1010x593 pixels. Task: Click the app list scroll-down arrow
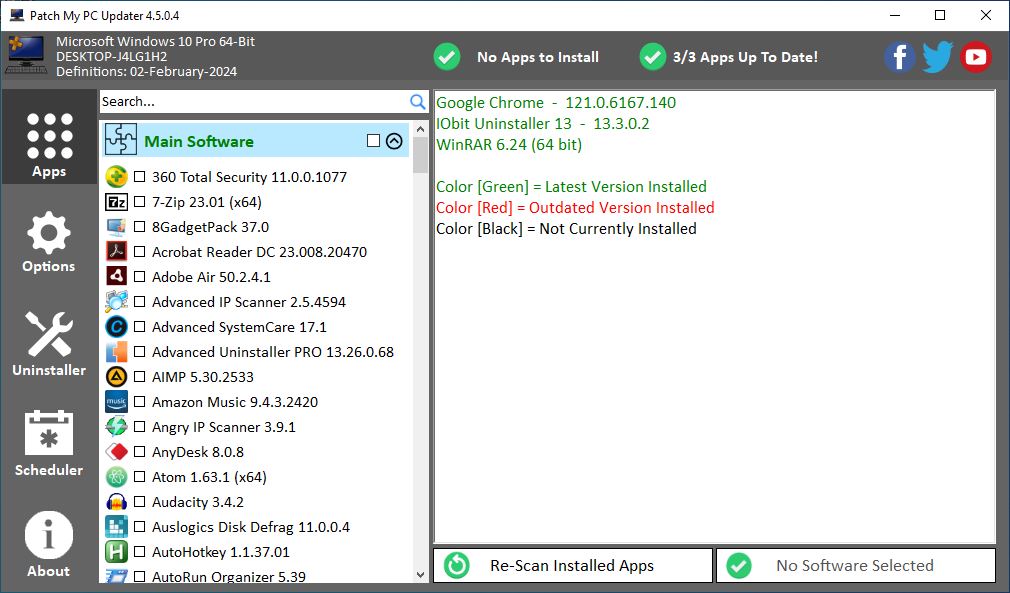click(421, 574)
